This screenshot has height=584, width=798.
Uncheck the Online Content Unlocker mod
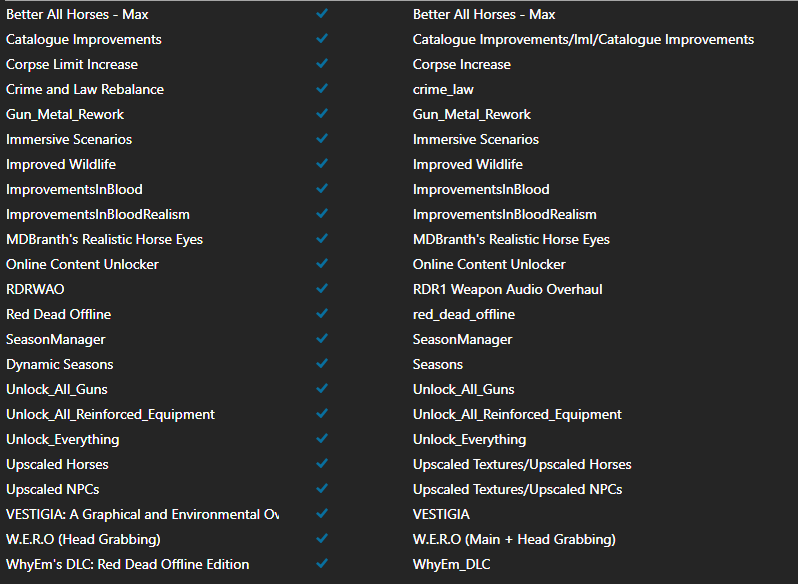pos(322,264)
